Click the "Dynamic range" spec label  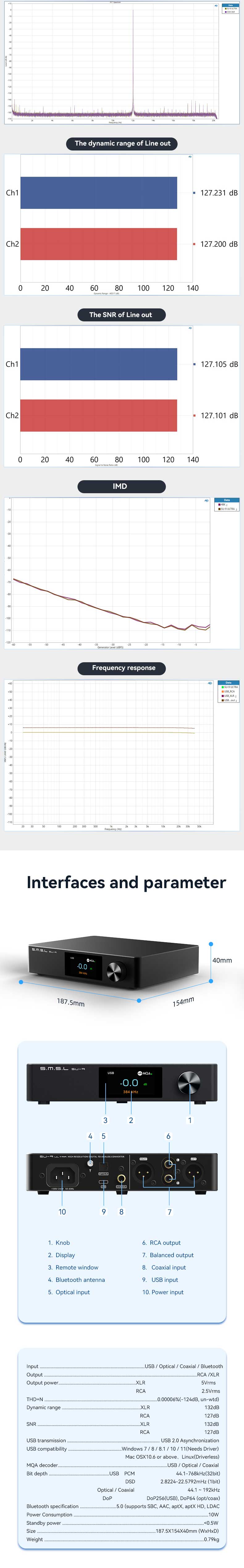44,1407
